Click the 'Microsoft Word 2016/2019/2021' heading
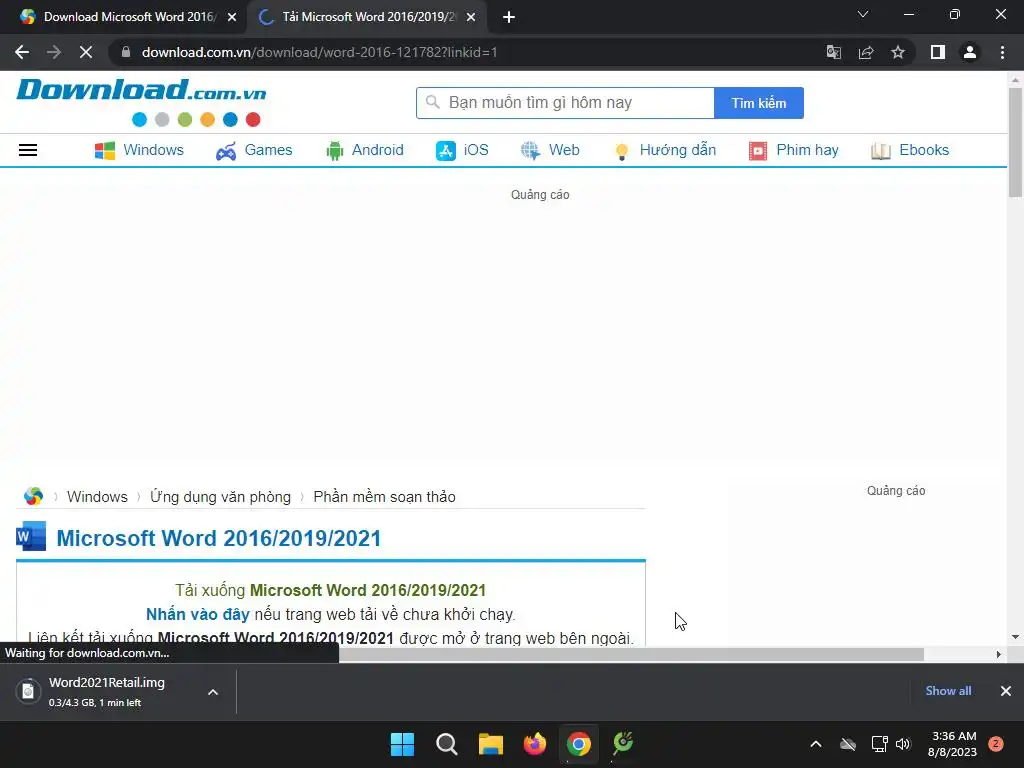 tap(219, 538)
